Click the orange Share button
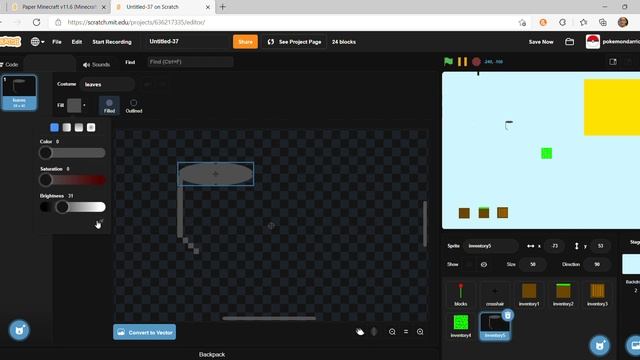Screen dimensions: 640x360 (x=245, y=42)
